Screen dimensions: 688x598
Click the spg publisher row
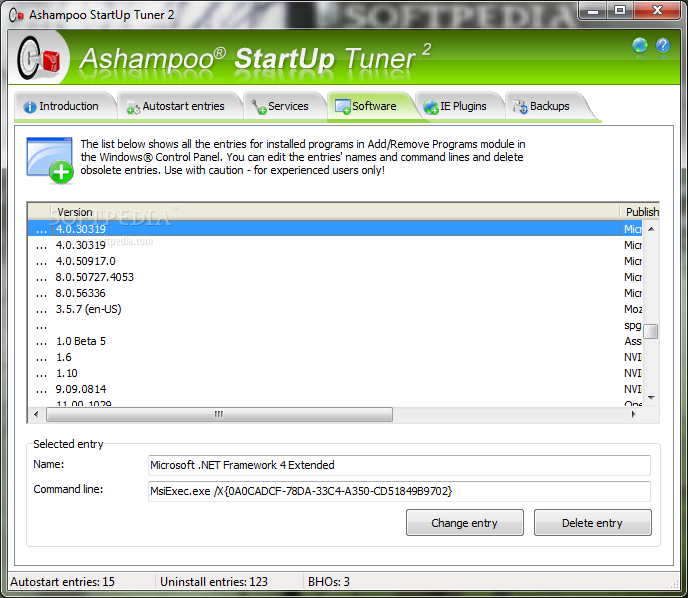[x=335, y=325]
